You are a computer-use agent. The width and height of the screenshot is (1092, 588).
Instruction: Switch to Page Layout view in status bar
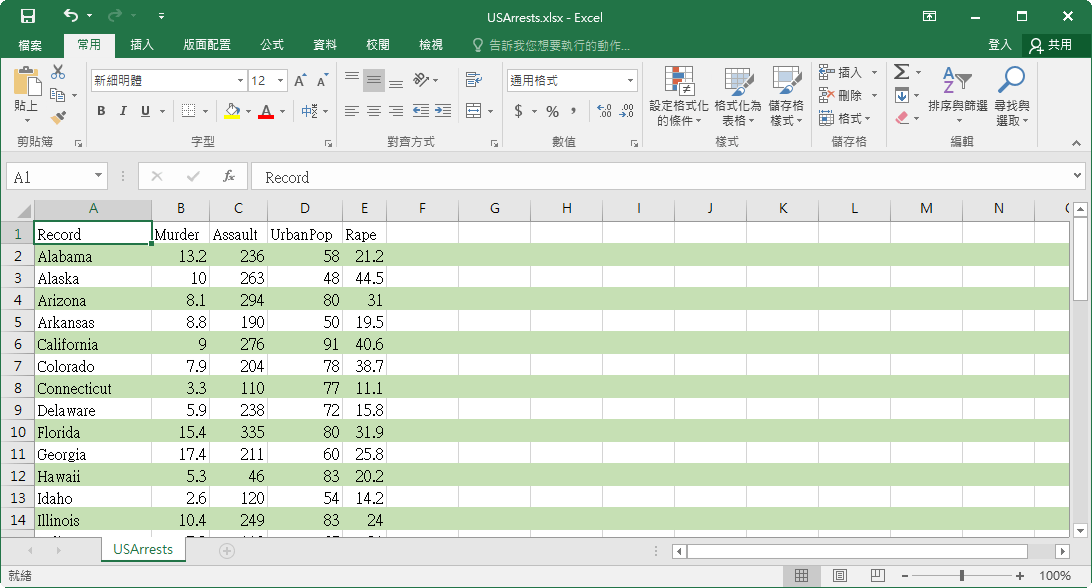(x=840, y=576)
